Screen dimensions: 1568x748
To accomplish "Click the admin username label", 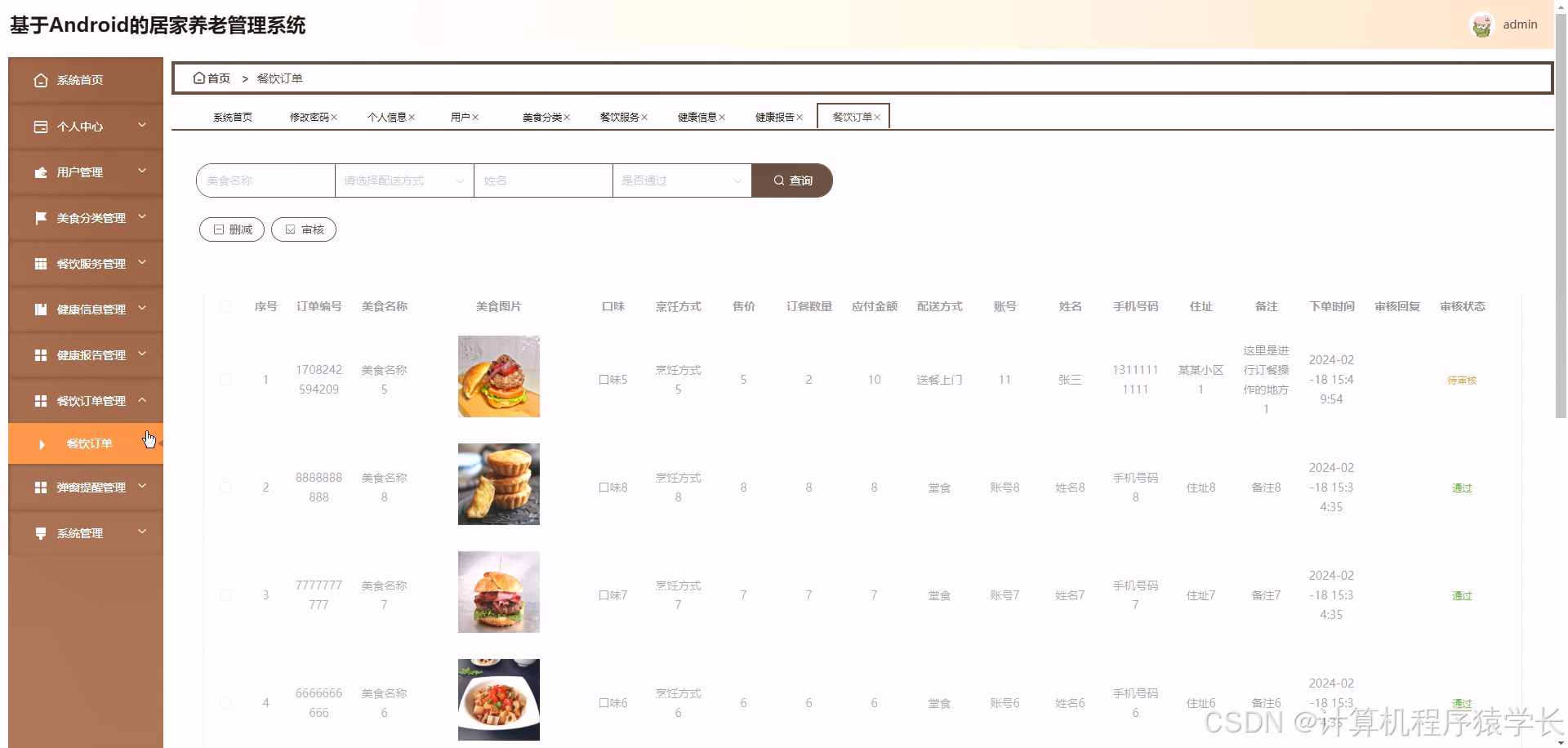I will coord(1520,24).
